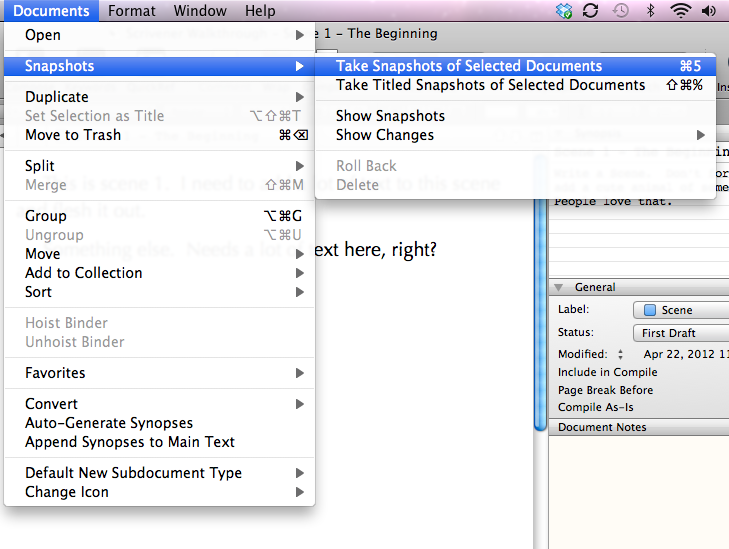This screenshot has width=729, height=549.
Task: Choose Take Titled Snapshots of Selected Documents
Action: point(516,85)
